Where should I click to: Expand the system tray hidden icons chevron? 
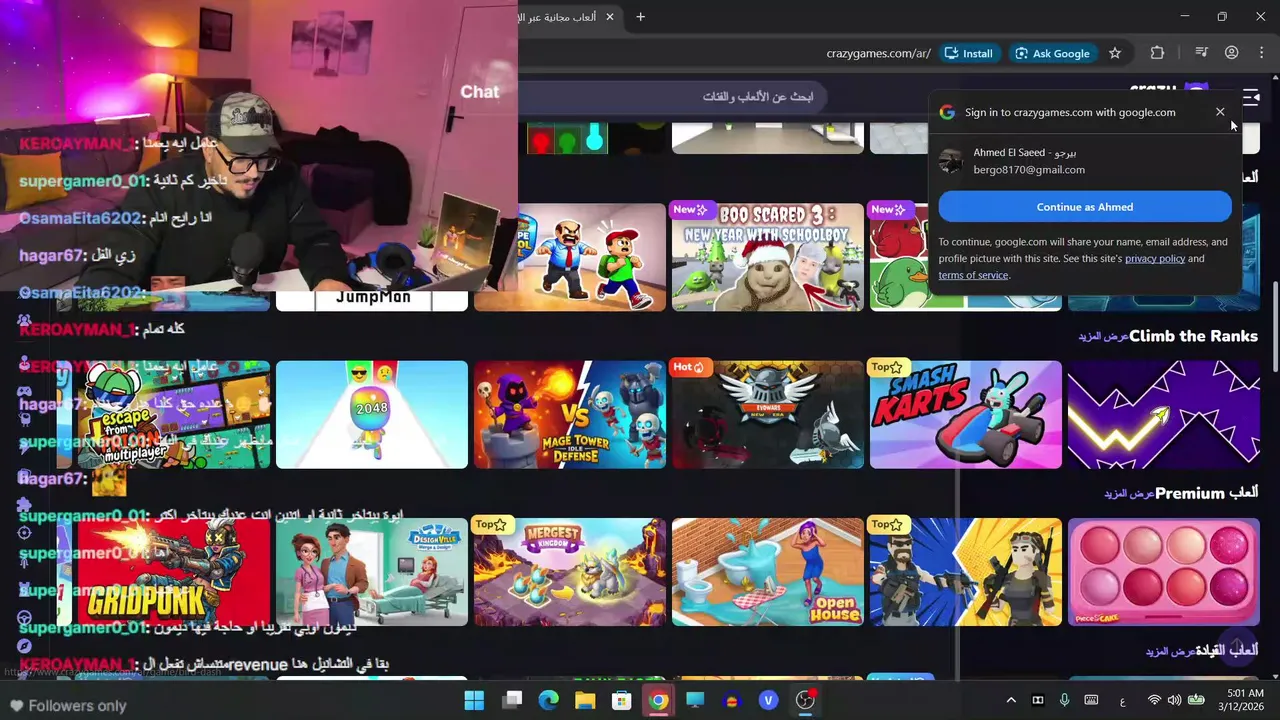pyautogui.click(x=1011, y=700)
